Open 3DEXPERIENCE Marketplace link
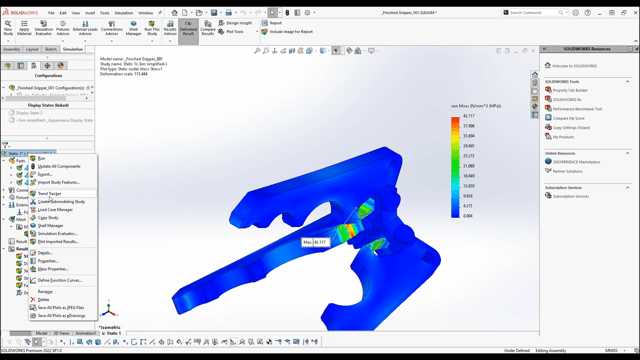 576,162
